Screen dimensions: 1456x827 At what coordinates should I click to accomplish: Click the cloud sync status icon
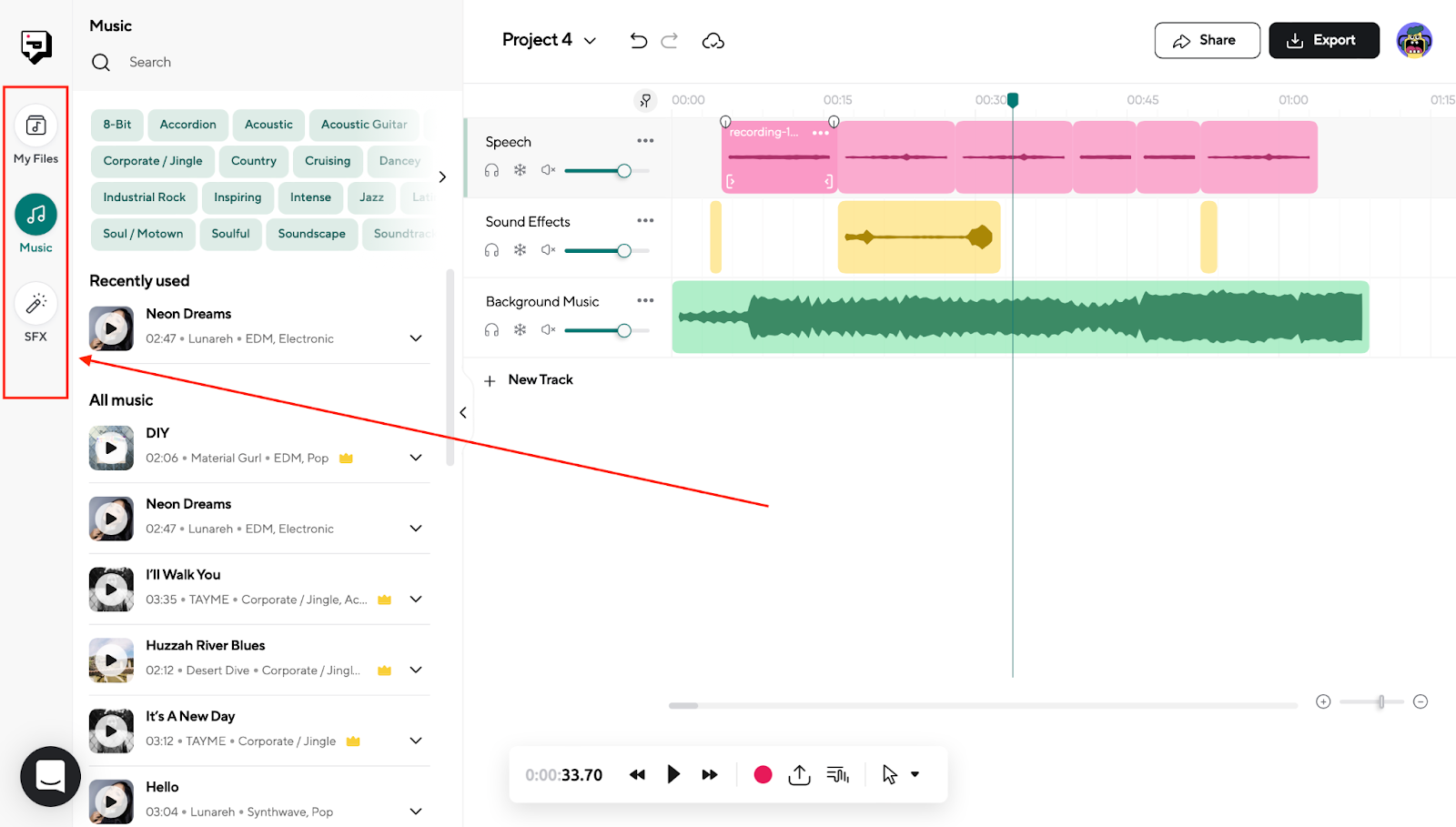pos(713,41)
